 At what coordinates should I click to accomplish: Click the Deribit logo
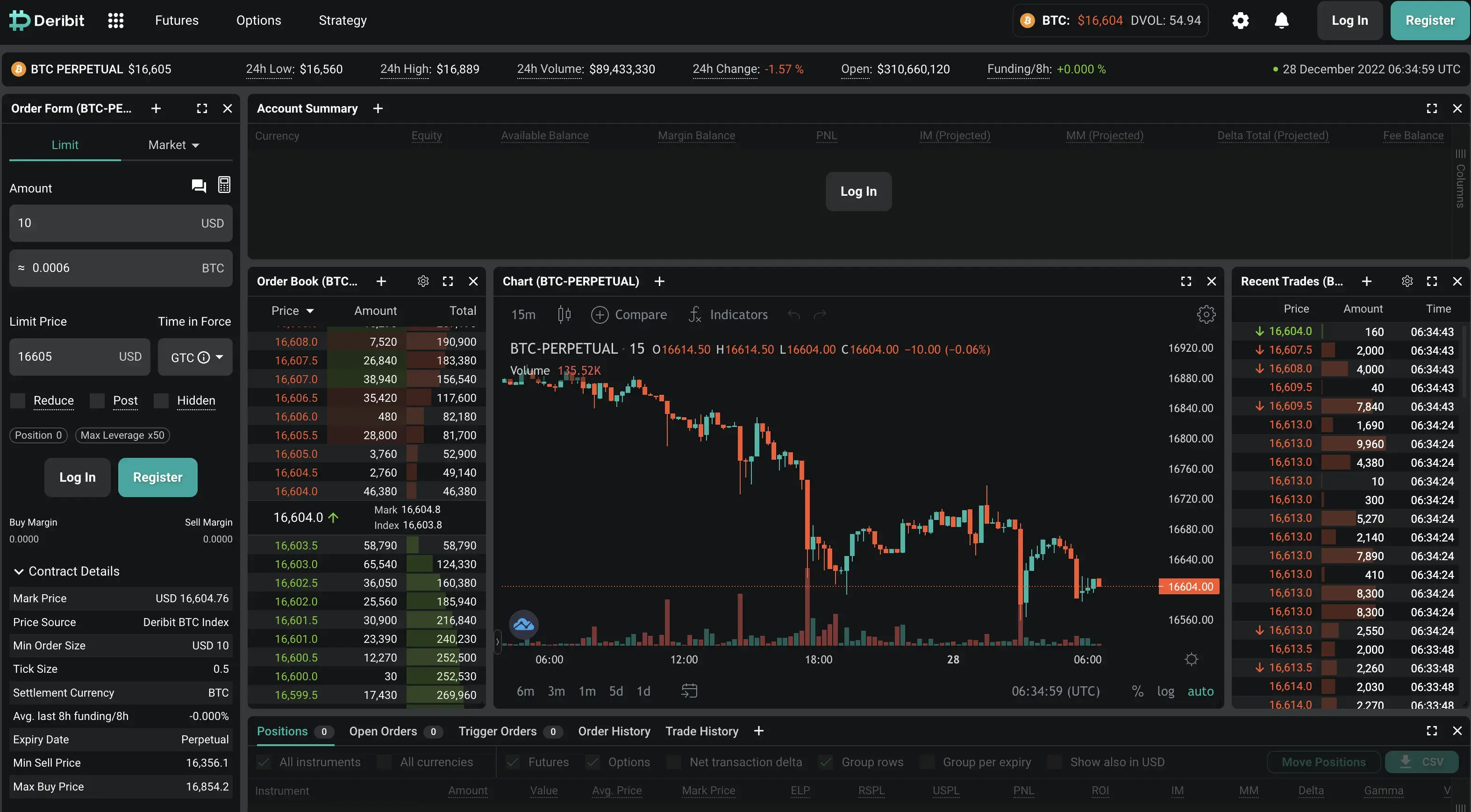coord(46,21)
